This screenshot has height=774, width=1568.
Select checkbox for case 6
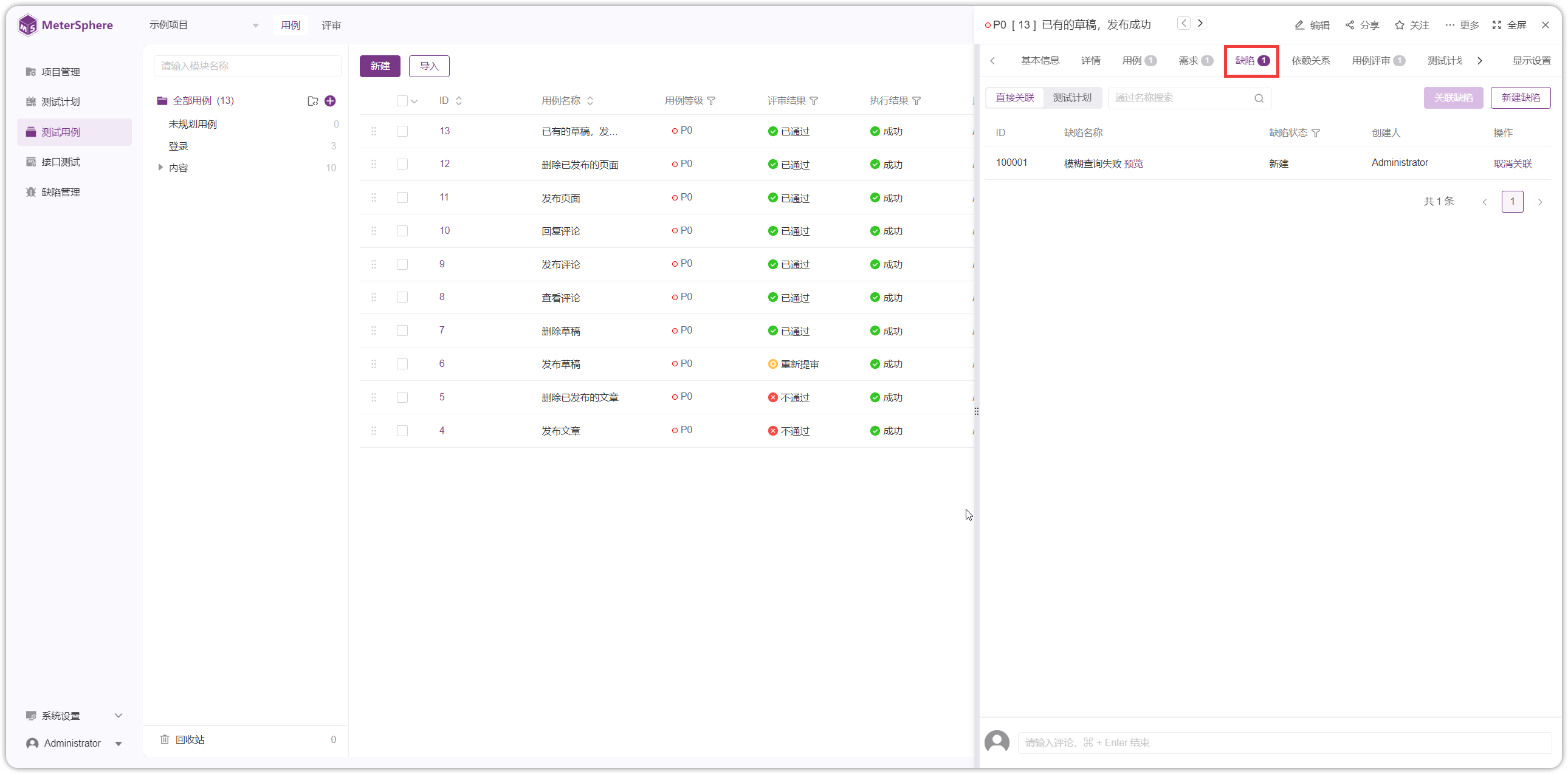tap(402, 364)
